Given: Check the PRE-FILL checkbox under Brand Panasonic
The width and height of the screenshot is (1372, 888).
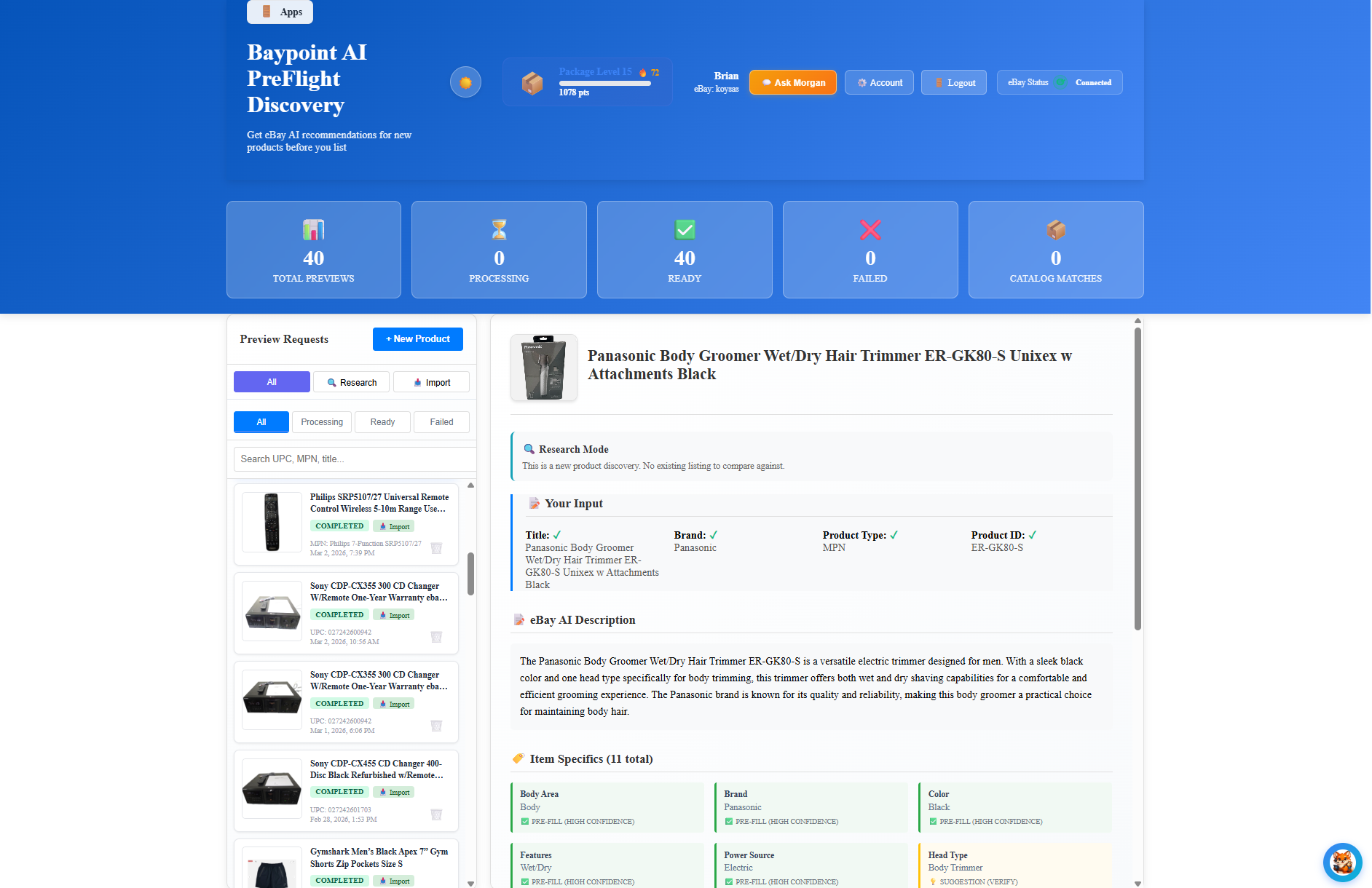Looking at the screenshot, I should point(729,821).
